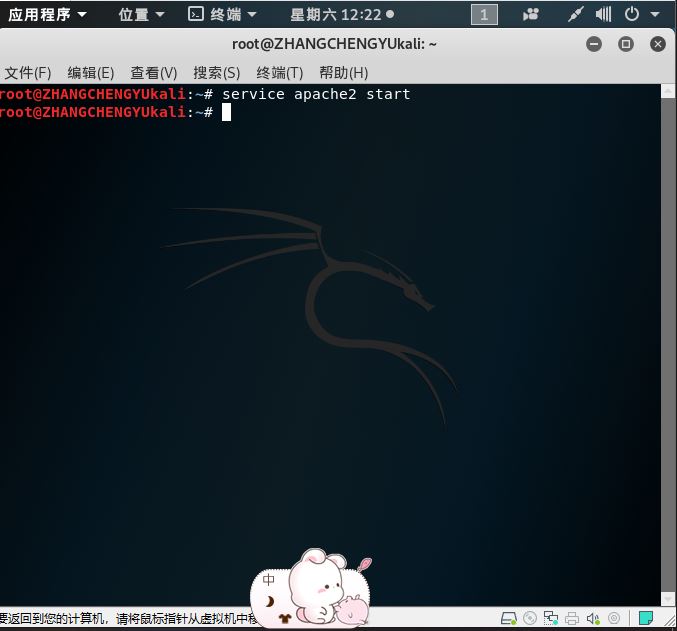The image size is (677, 631).
Task: Click the network connection plug icon
Action: (x=575, y=15)
